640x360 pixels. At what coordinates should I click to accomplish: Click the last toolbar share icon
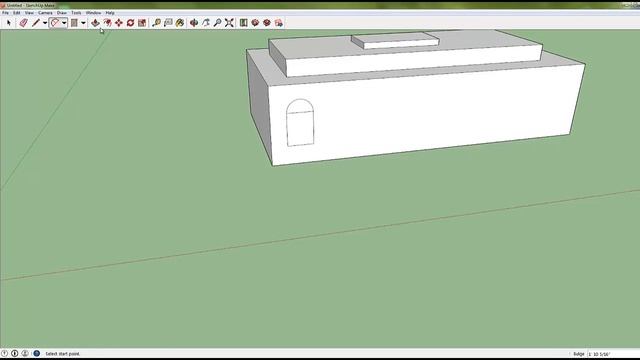point(279,23)
